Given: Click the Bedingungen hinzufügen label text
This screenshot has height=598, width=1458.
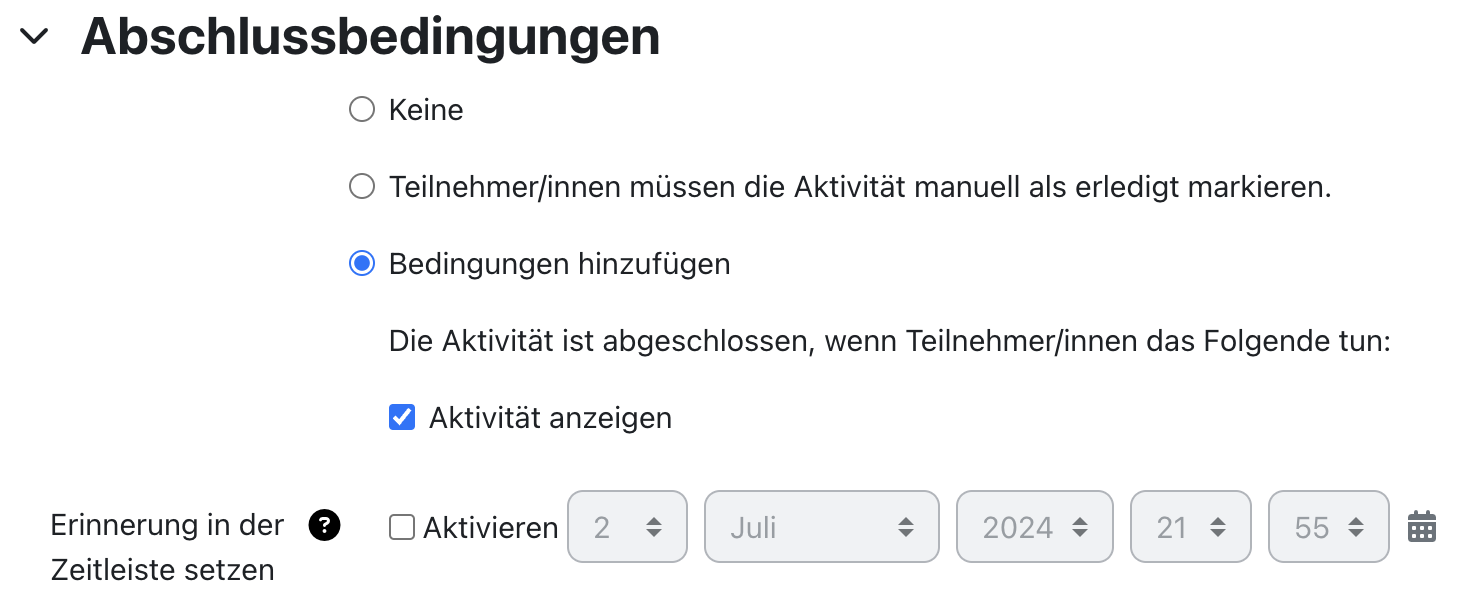Looking at the screenshot, I should point(559,264).
